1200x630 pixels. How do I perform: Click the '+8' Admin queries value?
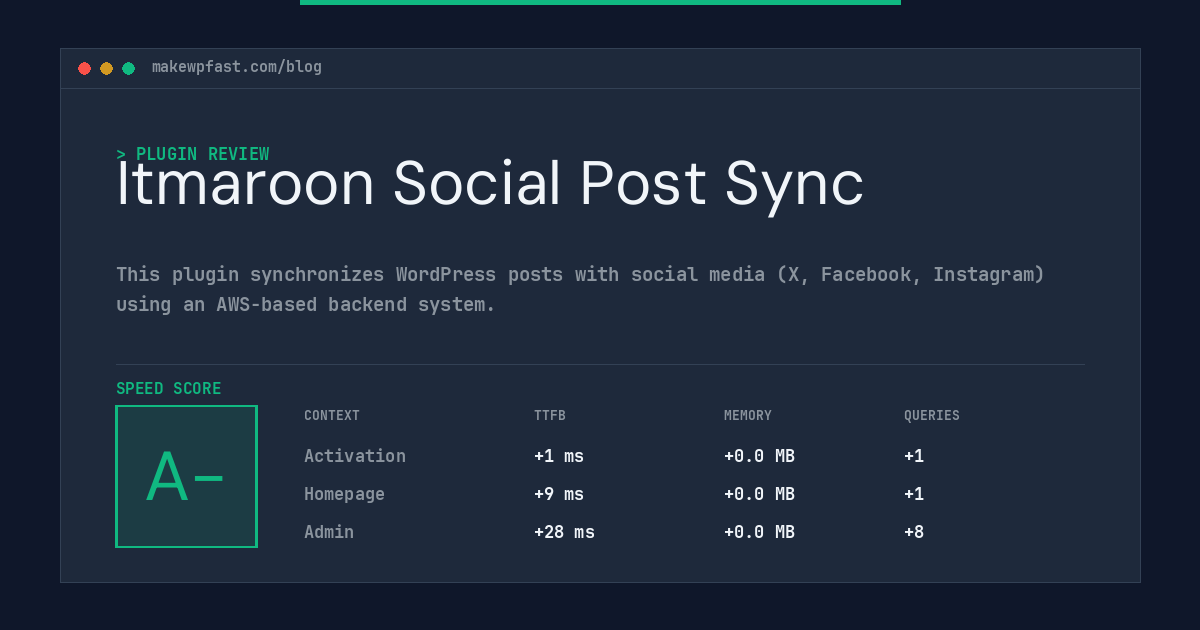pyautogui.click(x=914, y=532)
